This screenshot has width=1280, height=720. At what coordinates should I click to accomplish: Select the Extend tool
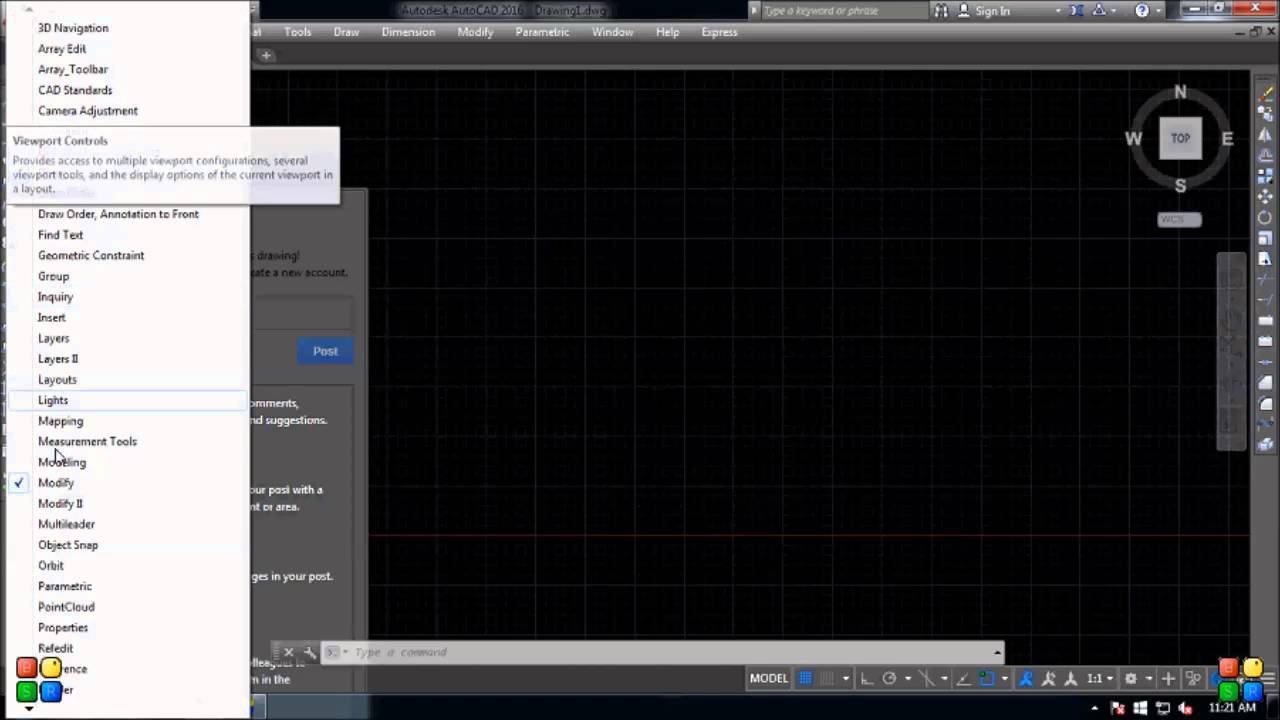tap(1265, 299)
